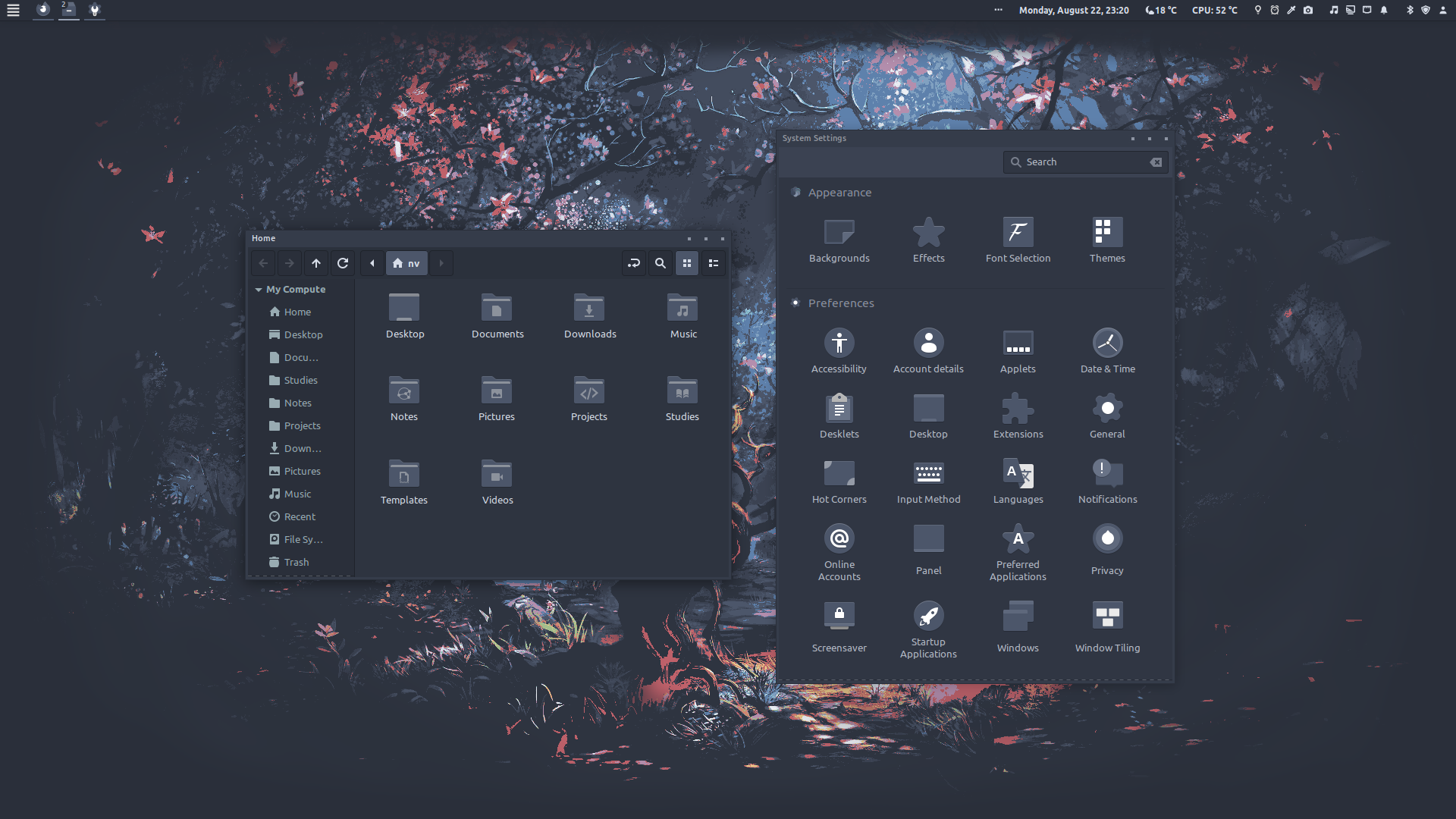Go up to parent directory
This screenshot has width=1456, height=819.
pos(316,263)
